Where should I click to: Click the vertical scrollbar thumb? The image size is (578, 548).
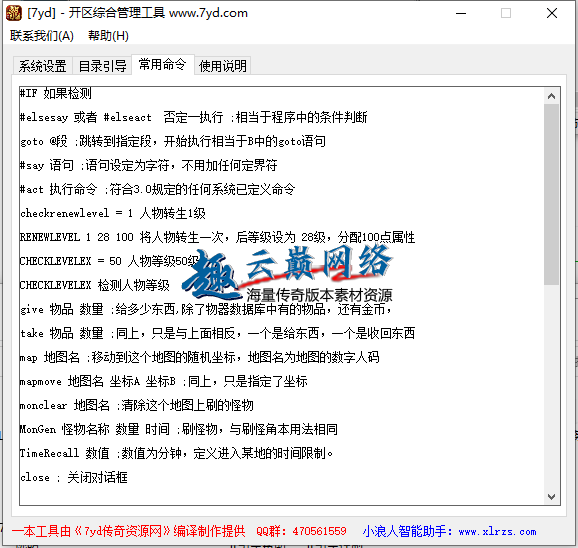[551, 194]
